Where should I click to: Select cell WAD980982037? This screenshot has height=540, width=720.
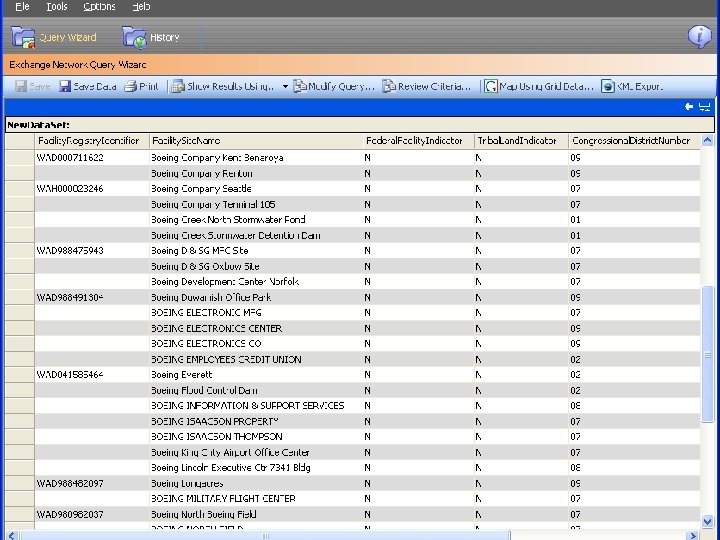coord(92,514)
